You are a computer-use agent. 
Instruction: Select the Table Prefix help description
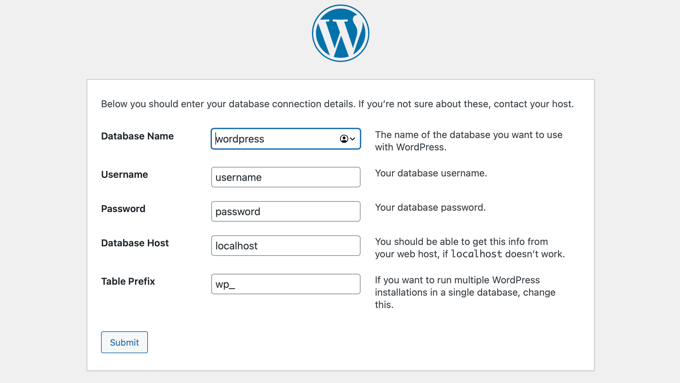click(x=465, y=292)
